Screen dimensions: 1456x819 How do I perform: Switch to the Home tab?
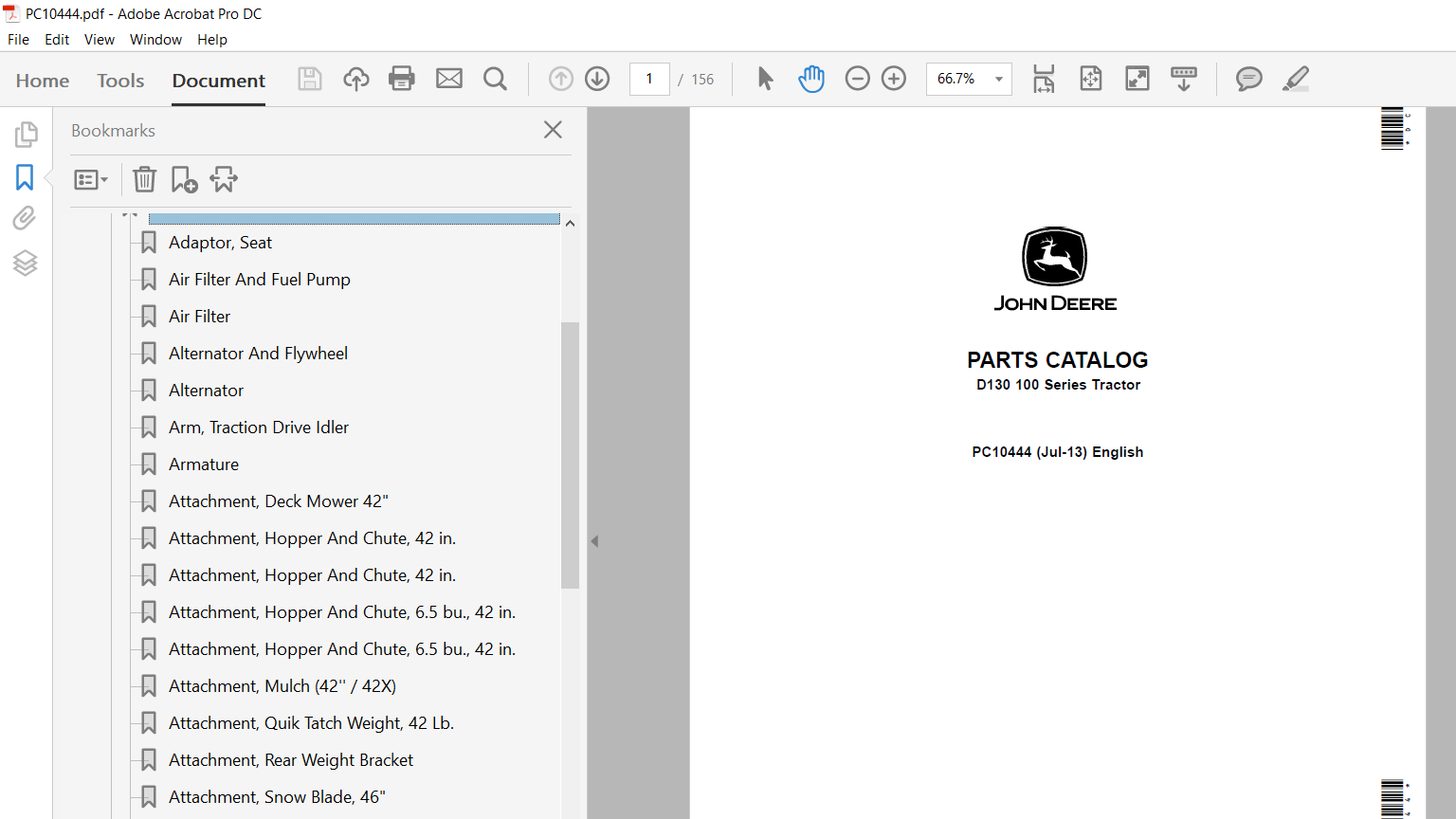pyautogui.click(x=43, y=81)
